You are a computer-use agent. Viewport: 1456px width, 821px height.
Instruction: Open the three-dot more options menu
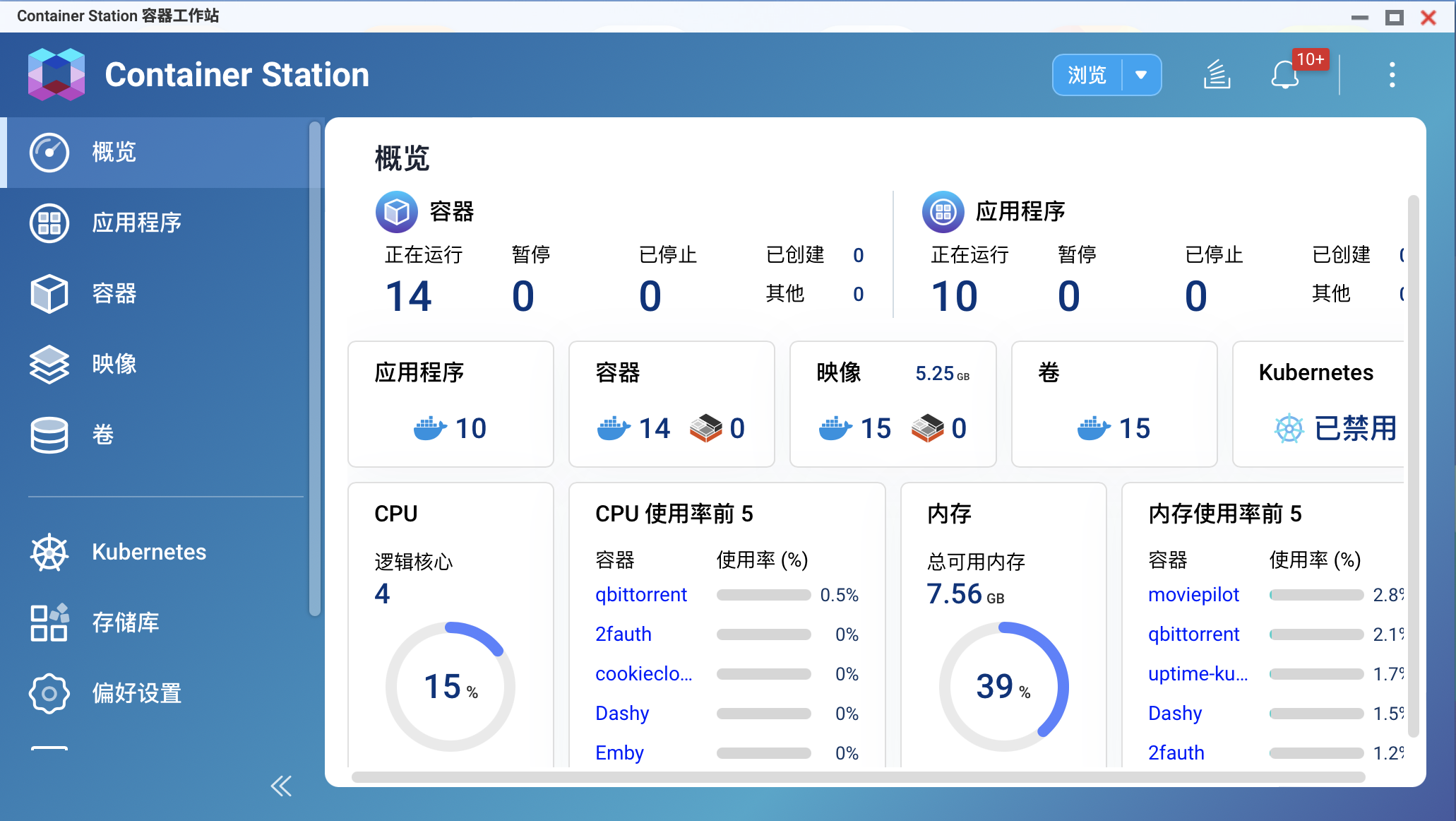click(x=1392, y=74)
